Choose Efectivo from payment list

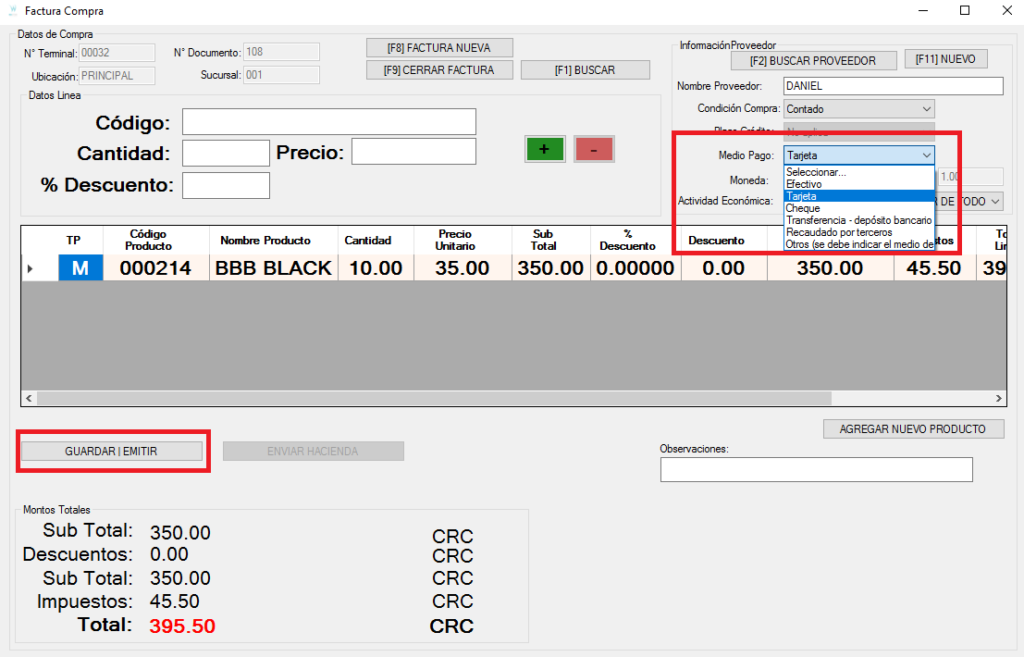(x=804, y=184)
